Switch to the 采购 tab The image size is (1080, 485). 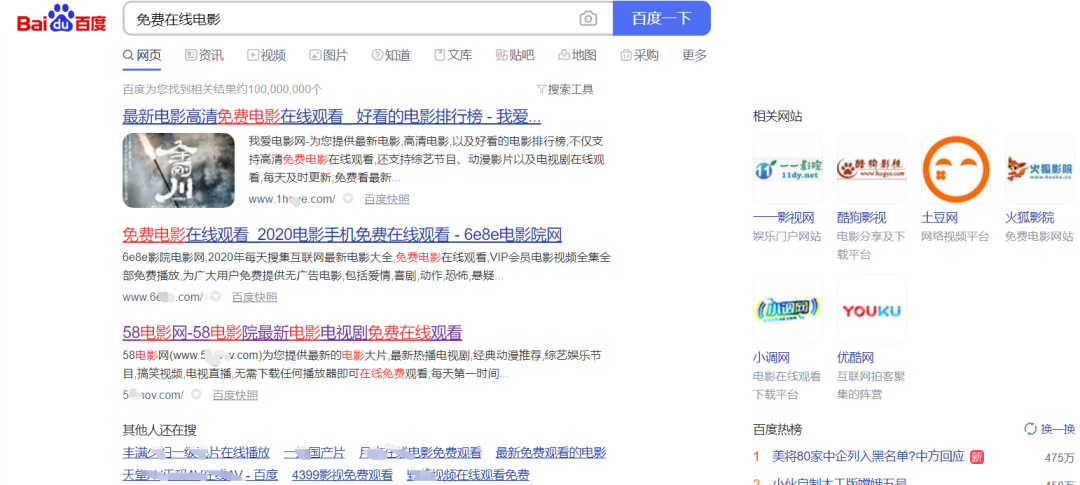pyautogui.click(x=639, y=55)
